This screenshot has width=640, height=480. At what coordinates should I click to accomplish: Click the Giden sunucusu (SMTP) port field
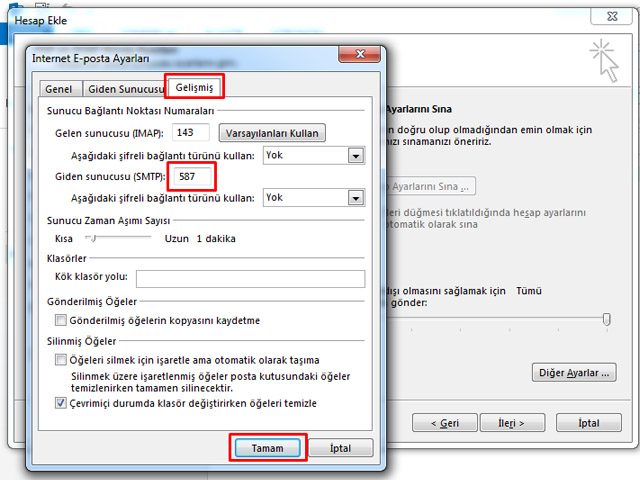click(193, 177)
